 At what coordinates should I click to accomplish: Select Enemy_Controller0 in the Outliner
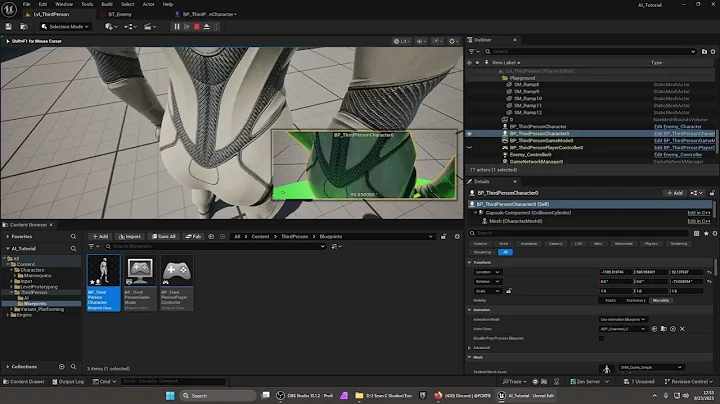tap(530, 155)
